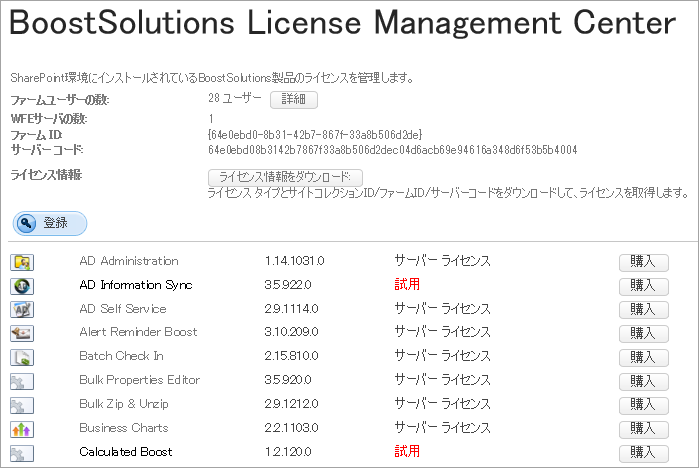This screenshot has width=699, height=468.
Task: Select the AD Administration product name
Action: click(x=129, y=261)
